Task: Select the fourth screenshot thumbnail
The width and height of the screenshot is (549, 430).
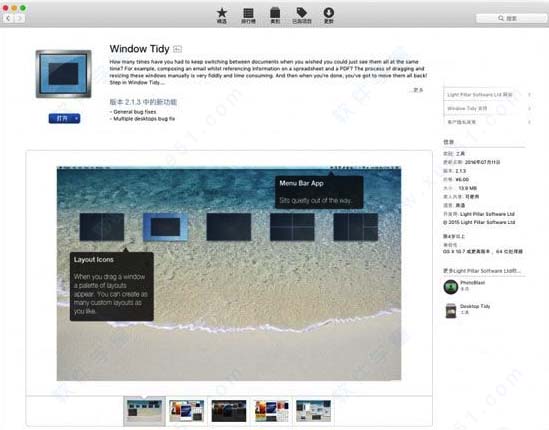Action: (x=271, y=411)
